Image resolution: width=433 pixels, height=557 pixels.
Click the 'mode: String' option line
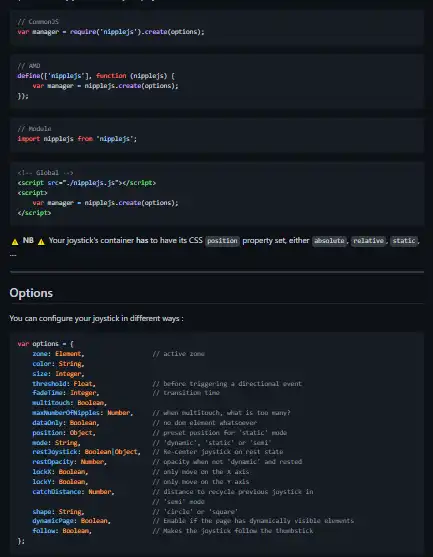coord(56,442)
